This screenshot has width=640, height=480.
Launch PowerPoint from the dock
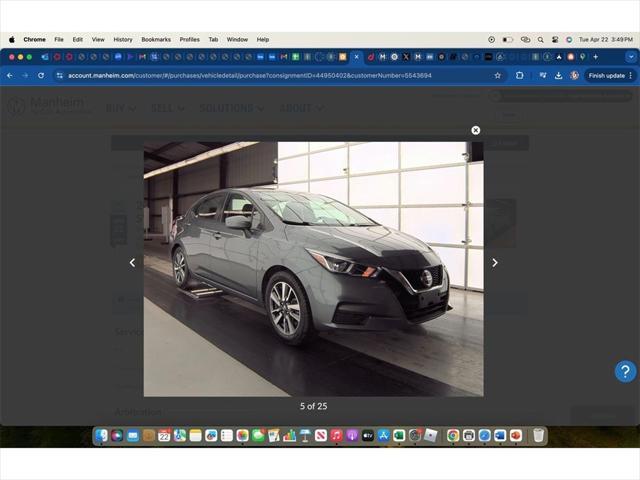pos(516,436)
